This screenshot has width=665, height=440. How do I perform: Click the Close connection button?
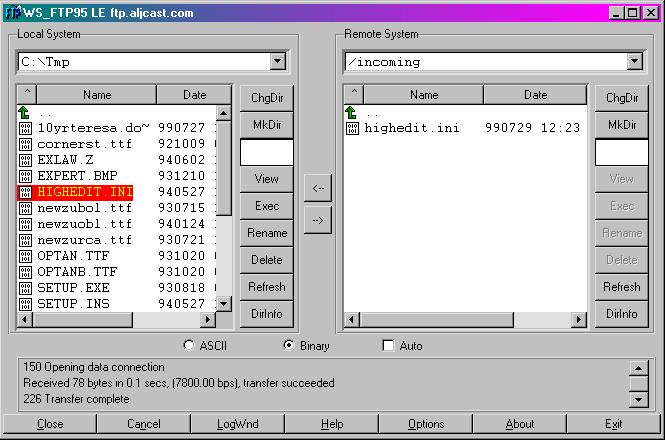(x=50, y=424)
